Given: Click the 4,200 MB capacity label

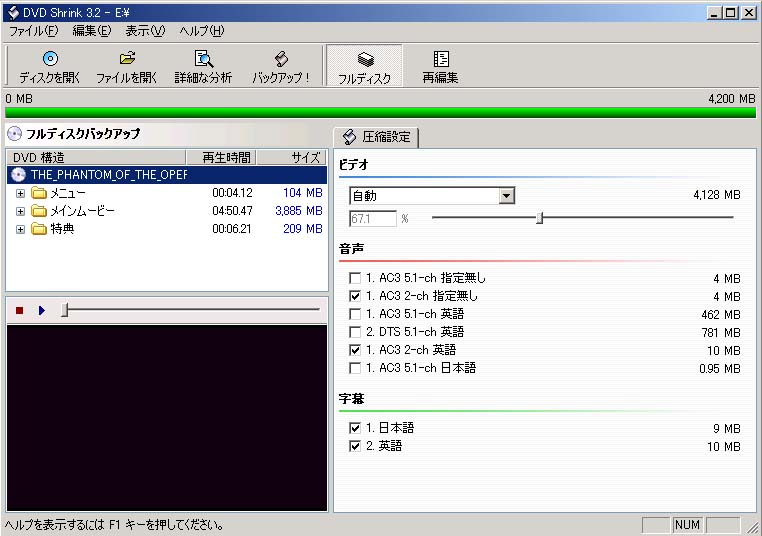Looking at the screenshot, I should 731,99.
